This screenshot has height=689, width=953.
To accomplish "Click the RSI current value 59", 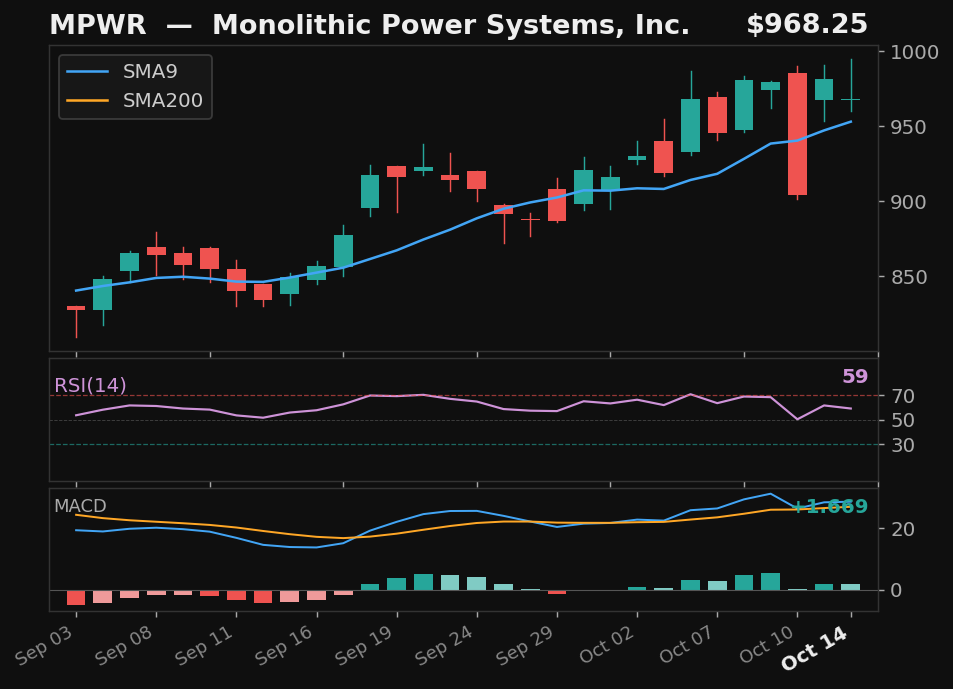I will (855, 377).
